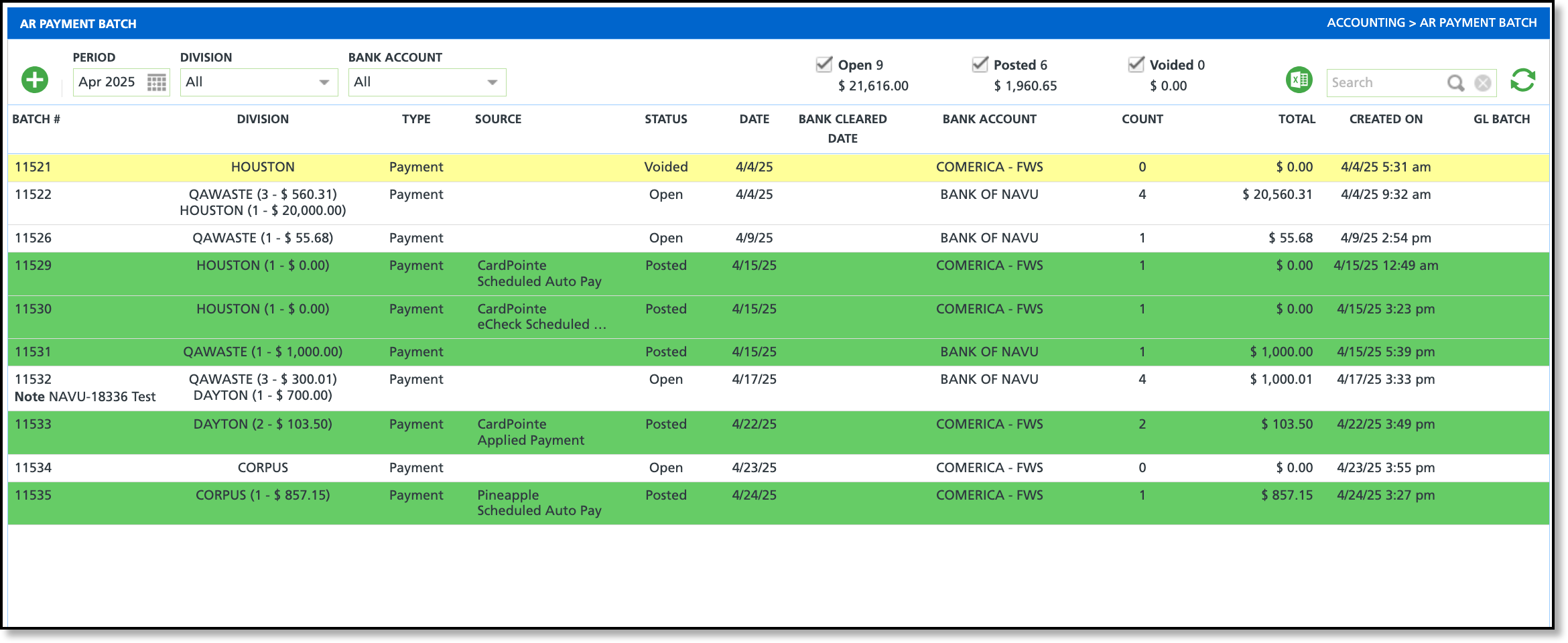Click the Posted total $ 1,960.65
The image size is (1568, 643).
click(1025, 86)
